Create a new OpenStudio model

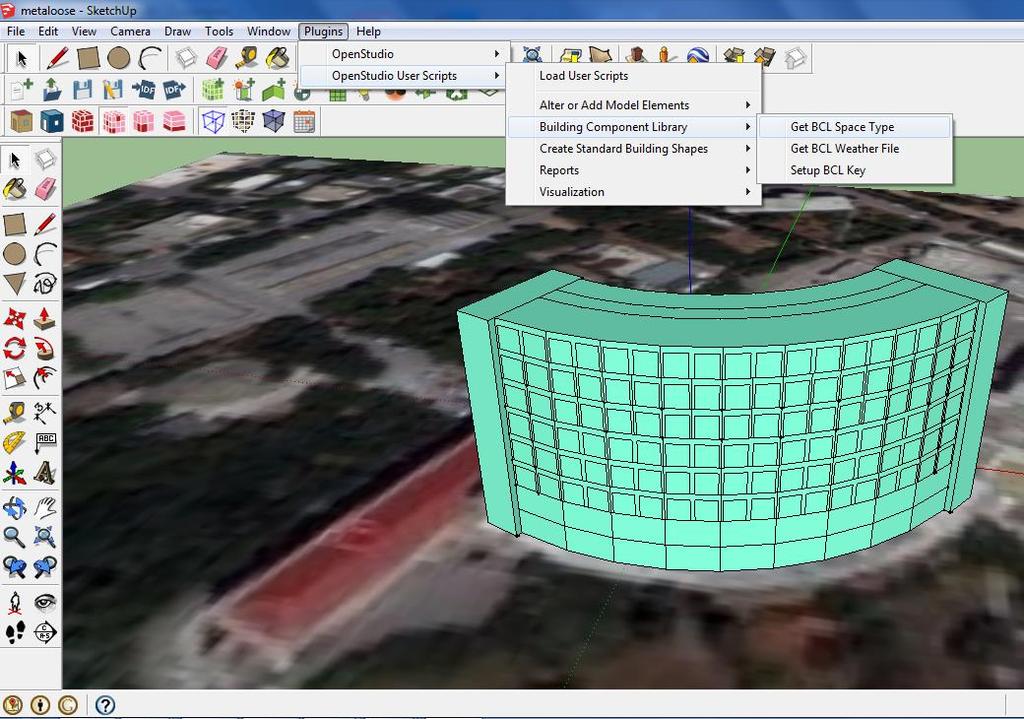22,89
